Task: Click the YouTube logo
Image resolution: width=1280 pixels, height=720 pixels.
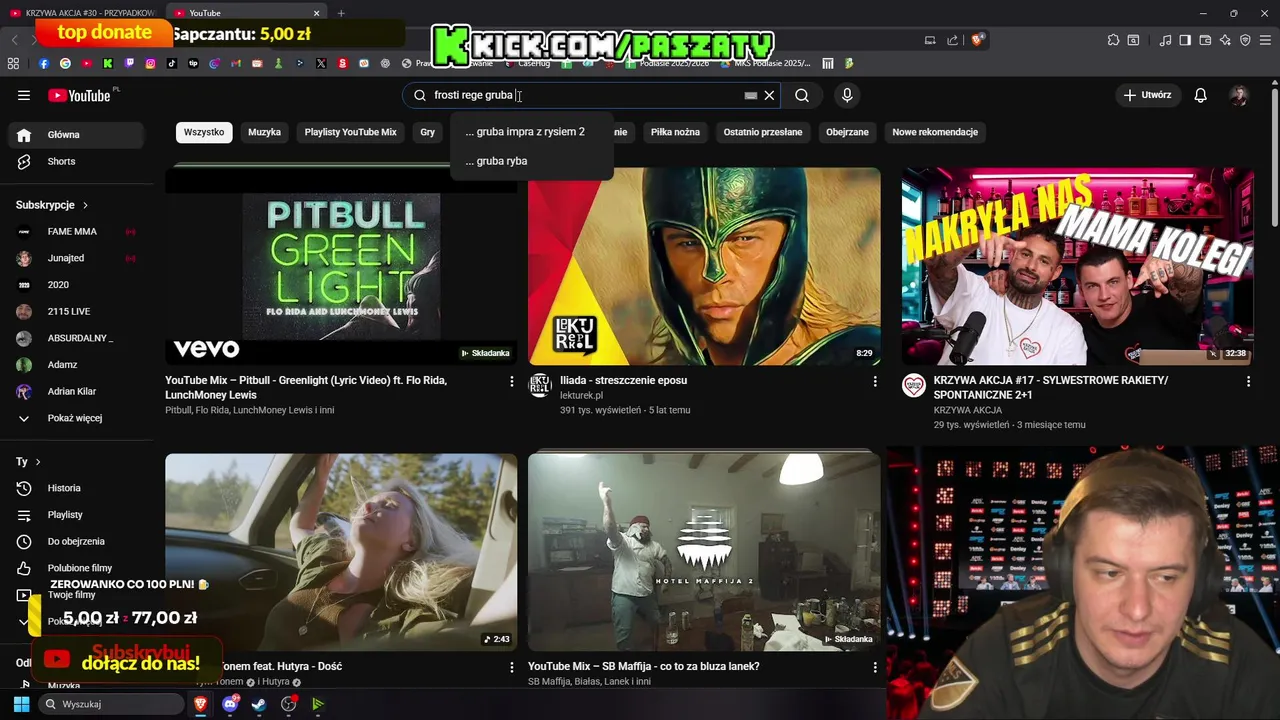Action: [79, 95]
